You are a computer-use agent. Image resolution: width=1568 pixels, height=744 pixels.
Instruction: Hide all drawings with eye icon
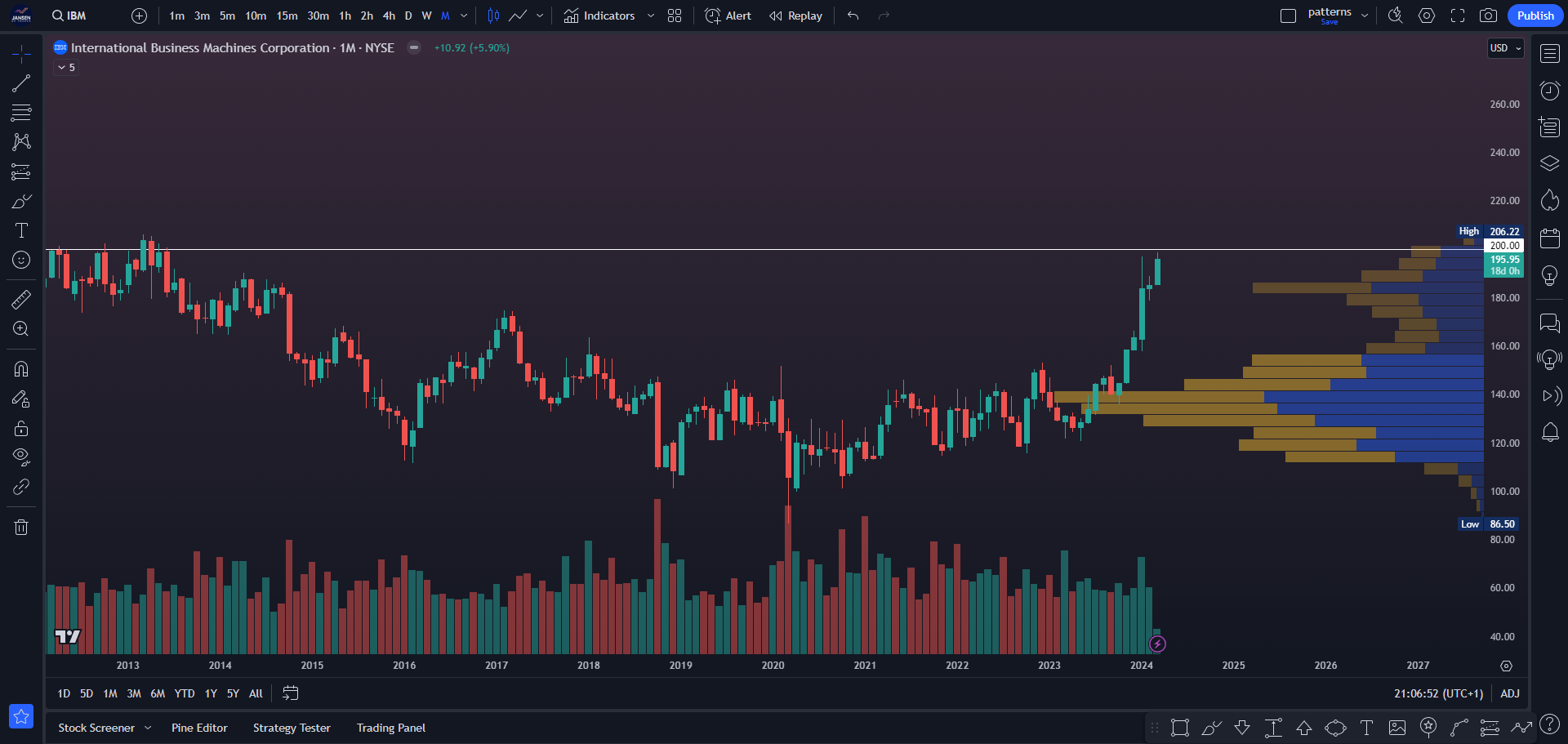pos(21,457)
